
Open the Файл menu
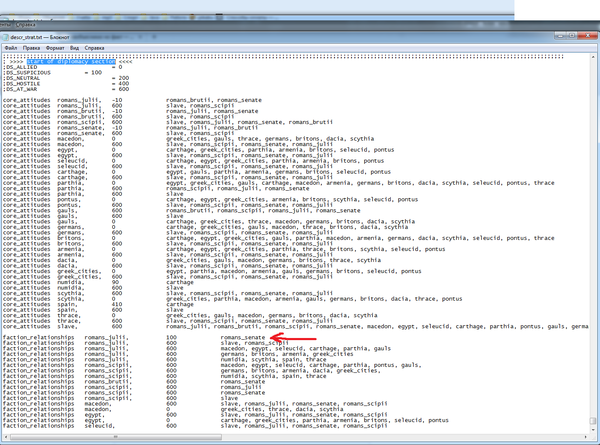coord(11,47)
